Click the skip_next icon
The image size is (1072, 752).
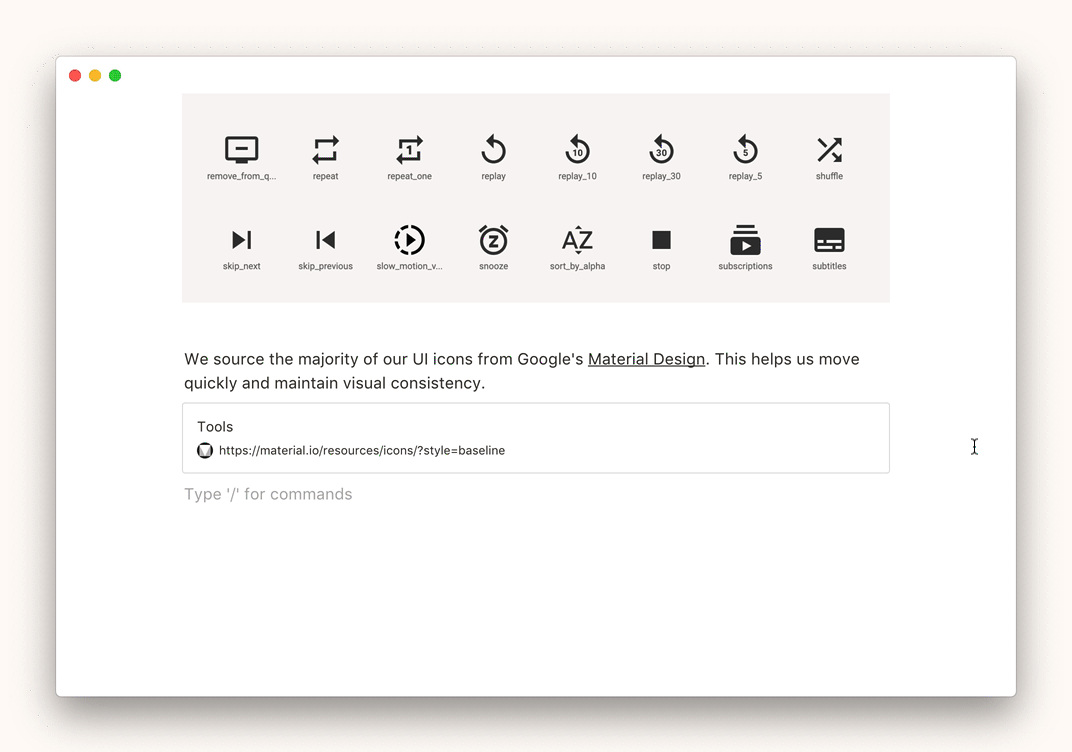coord(242,240)
